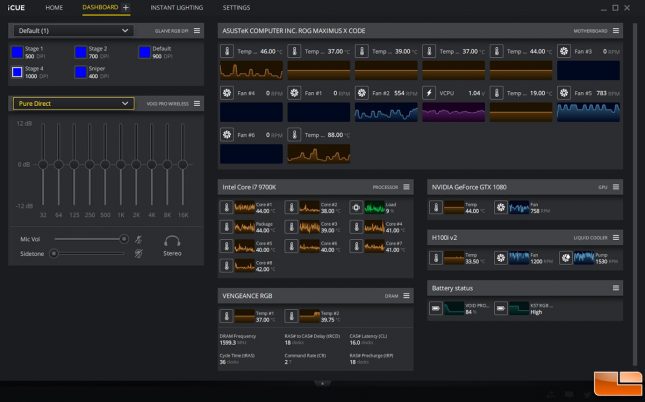This screenshot has width=645, height=402.
Task: Open the Vengeance RGB DRAM widget menu
Action: point(406,295)
